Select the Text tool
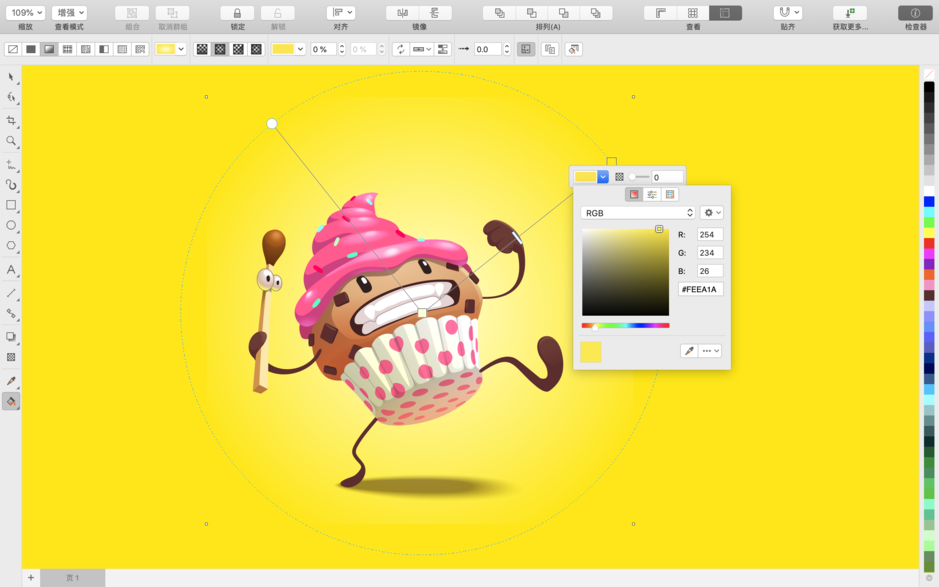This screenshot has height=587, width=939. click(12, 269)
